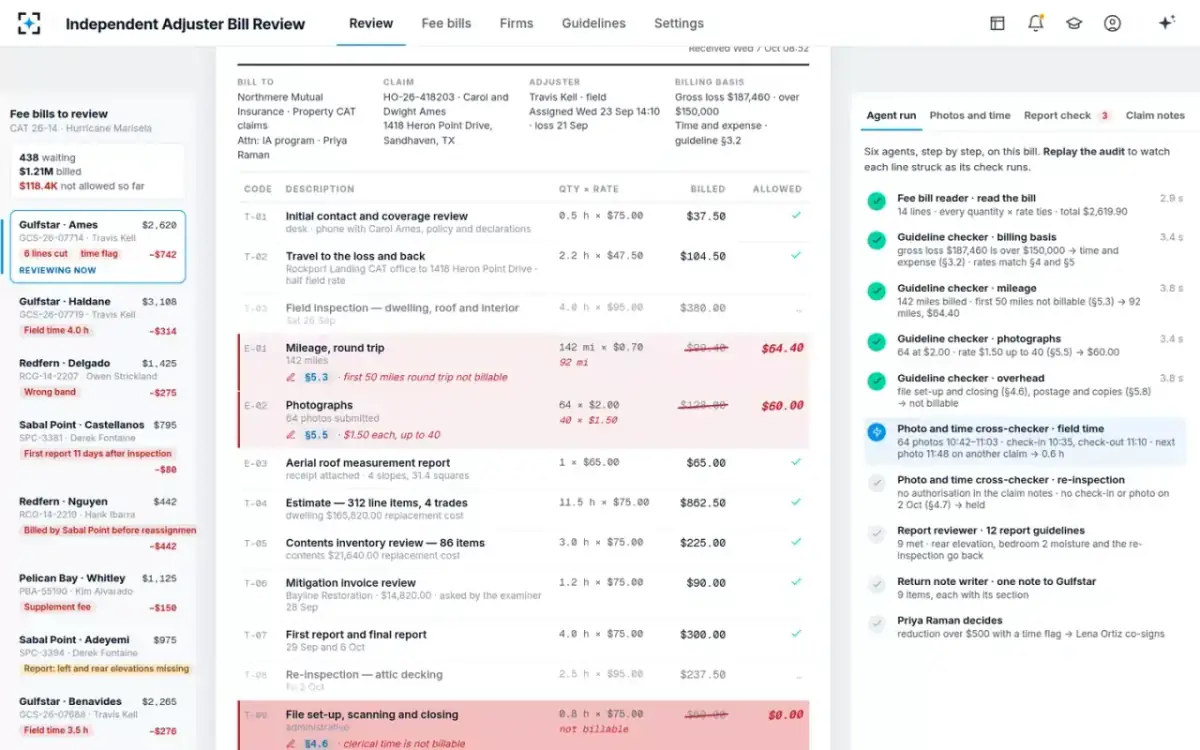Switch to the Review tab
Image resolution: width=1200 pixels, height=750 pixels.
click(371, 23)
